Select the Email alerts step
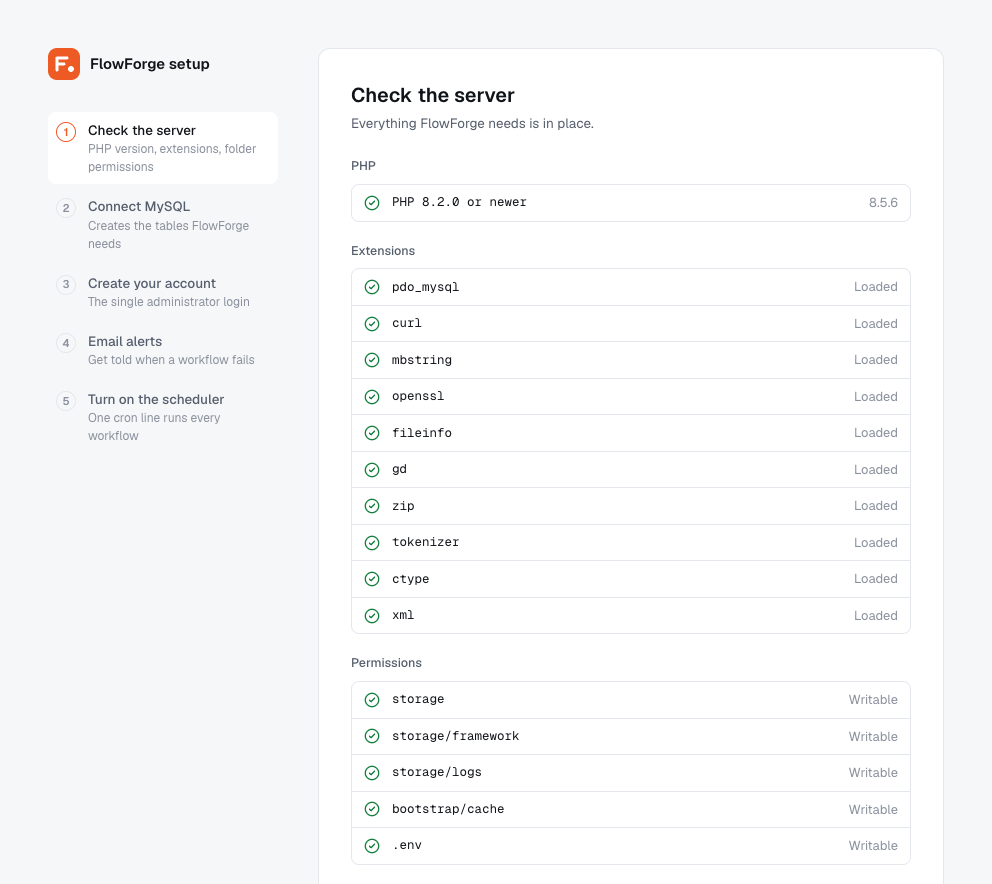 coord(163,350)
